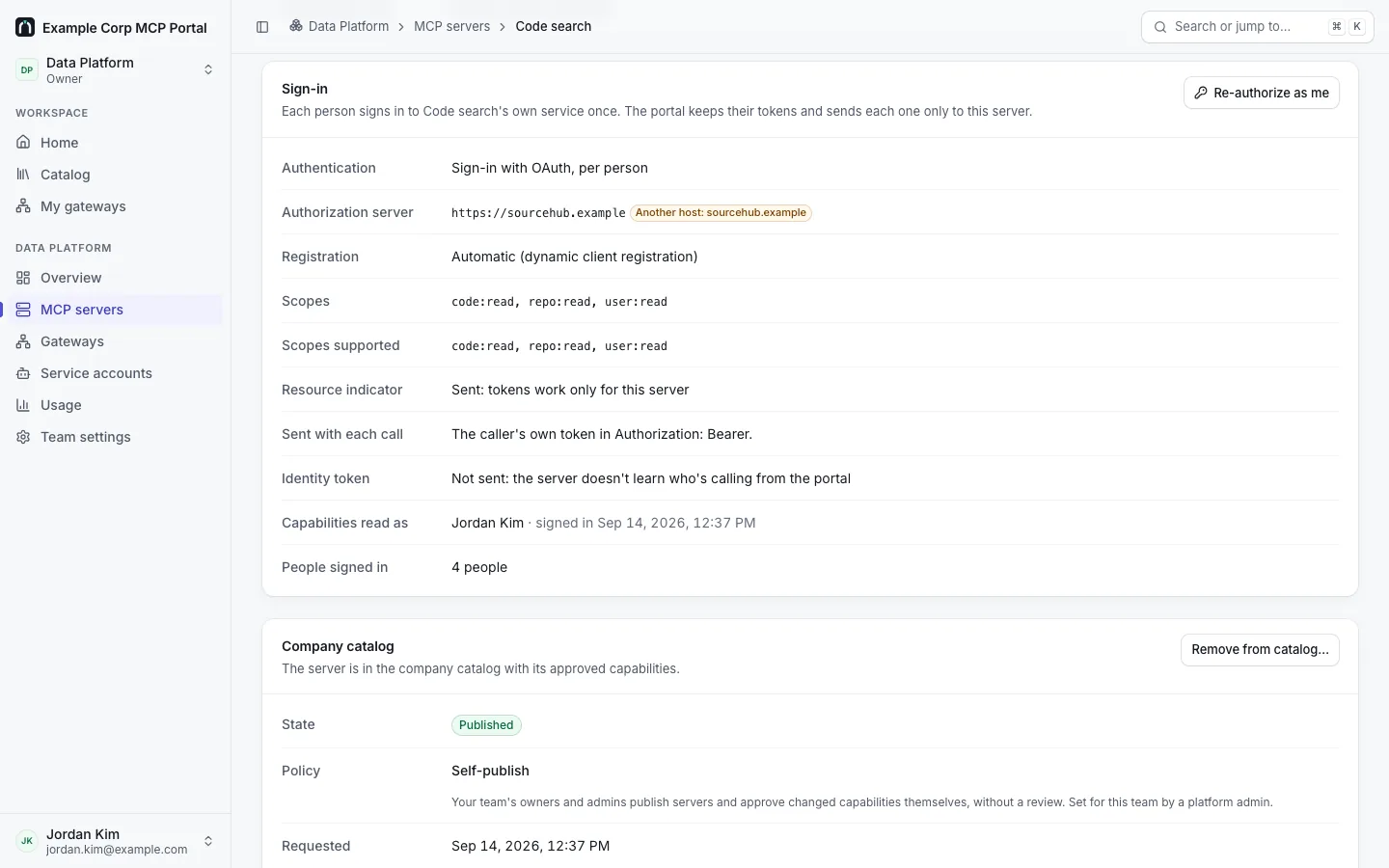This screenshot has height=868, width=1389.
Task: Click the DP team avatar badge
Action: 27,69
